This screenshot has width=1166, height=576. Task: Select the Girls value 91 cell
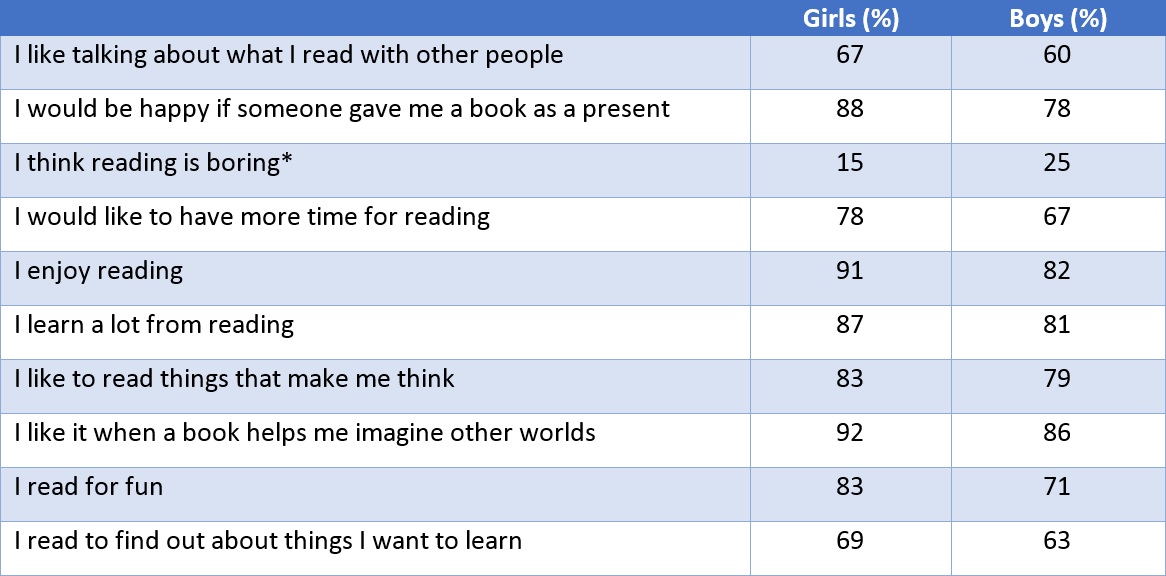tap(850, 278)
